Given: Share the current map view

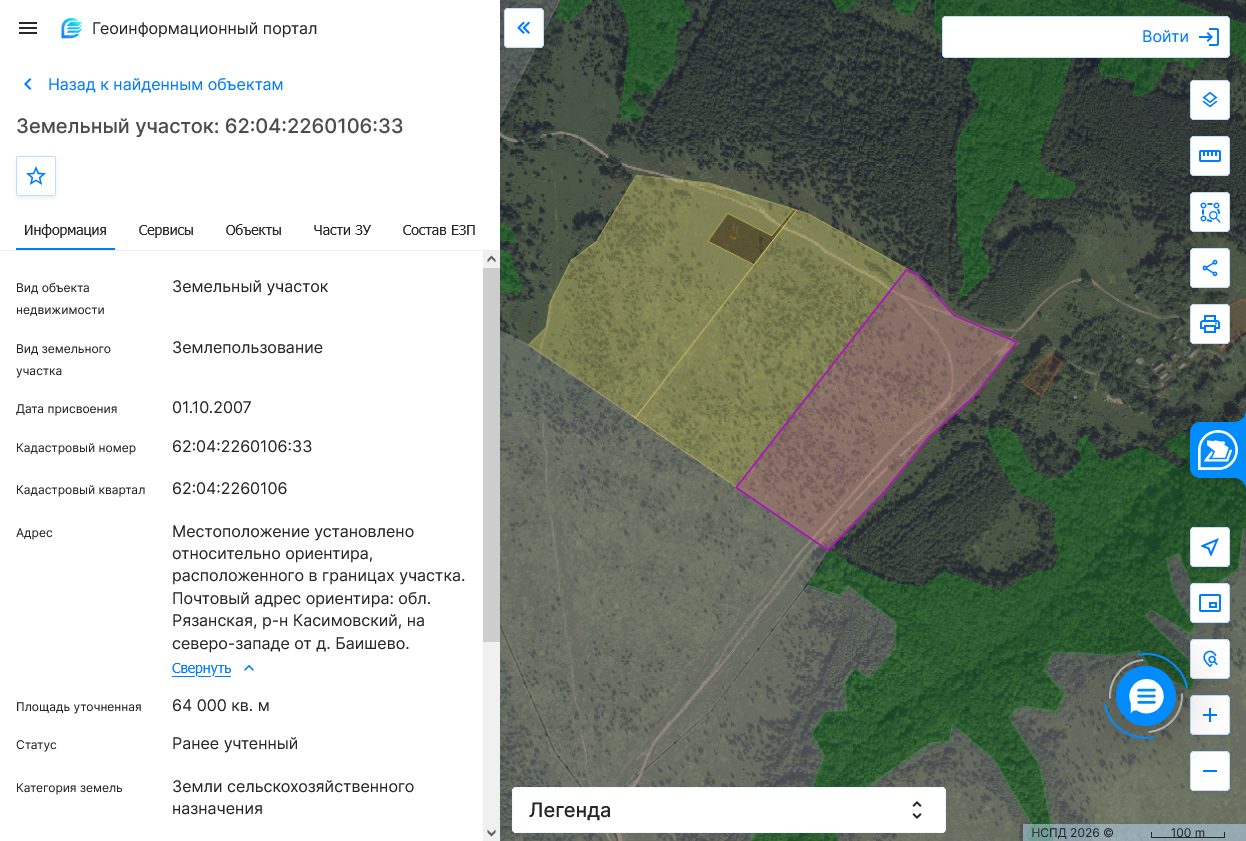Looking at the screenshot, I should (1210, 268).
